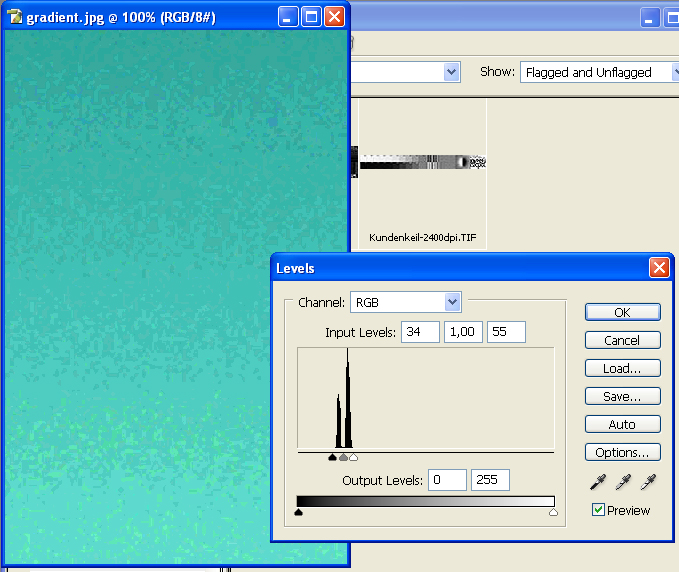The image size is (679, 572).
Task: Click the output black level slider handle
Action: pyautogui.click(x=298, y=513)
